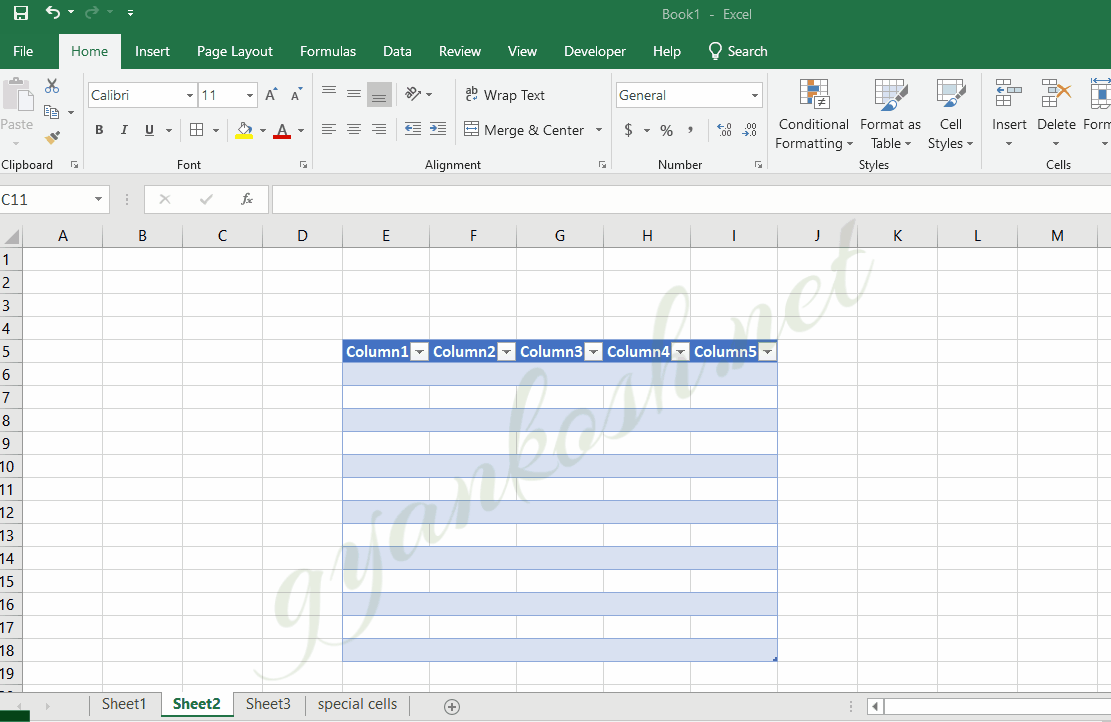Viewport: 1111px width, 722px height.
Task: Click the Increase Decimal icon
Action: coord(724,130)
